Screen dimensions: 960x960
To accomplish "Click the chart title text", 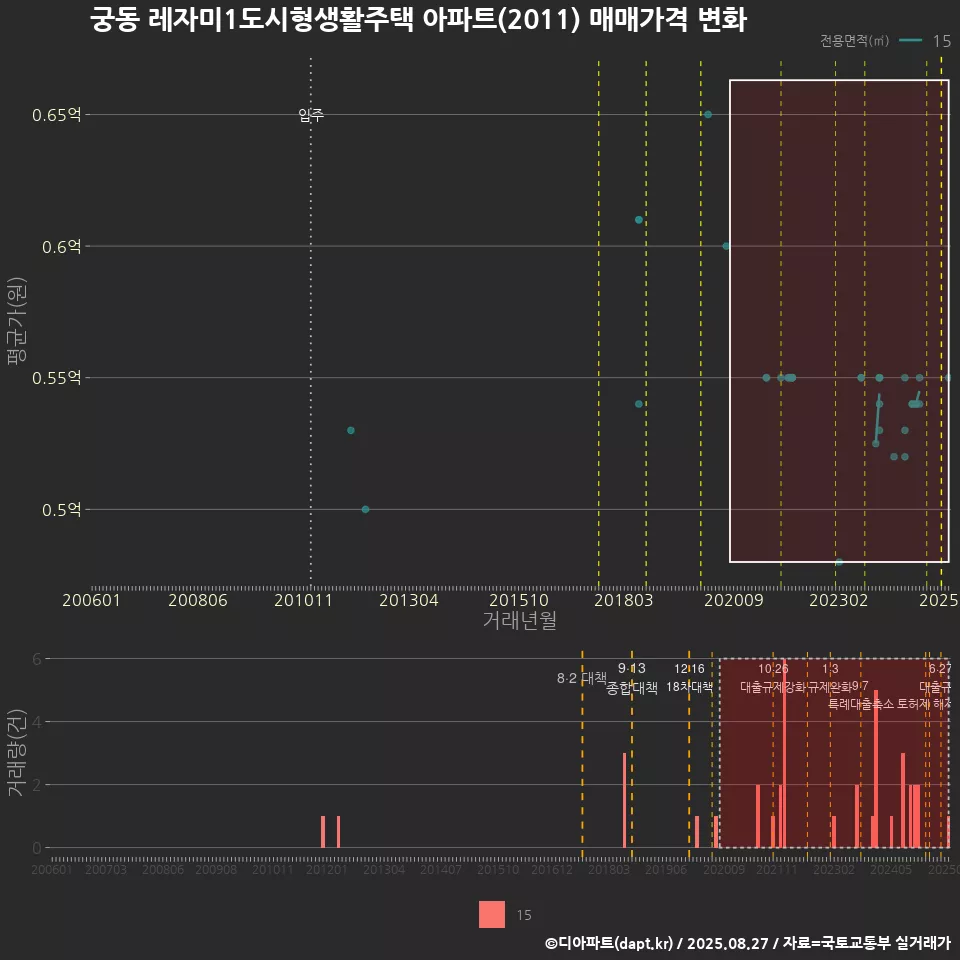I will (418, 21).
